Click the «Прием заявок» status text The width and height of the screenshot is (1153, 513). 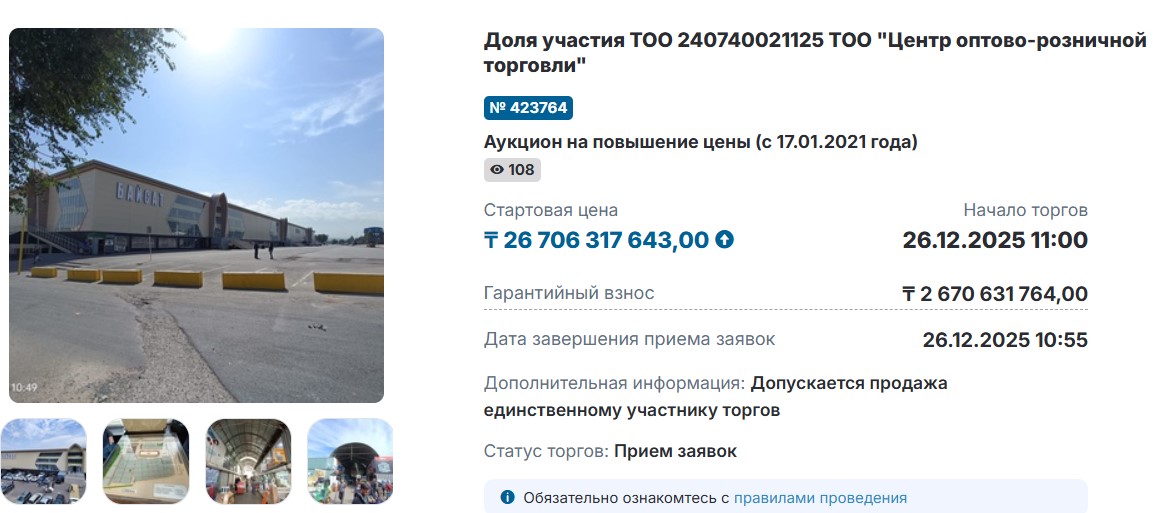pyautogui.click(x=675, y=451)
